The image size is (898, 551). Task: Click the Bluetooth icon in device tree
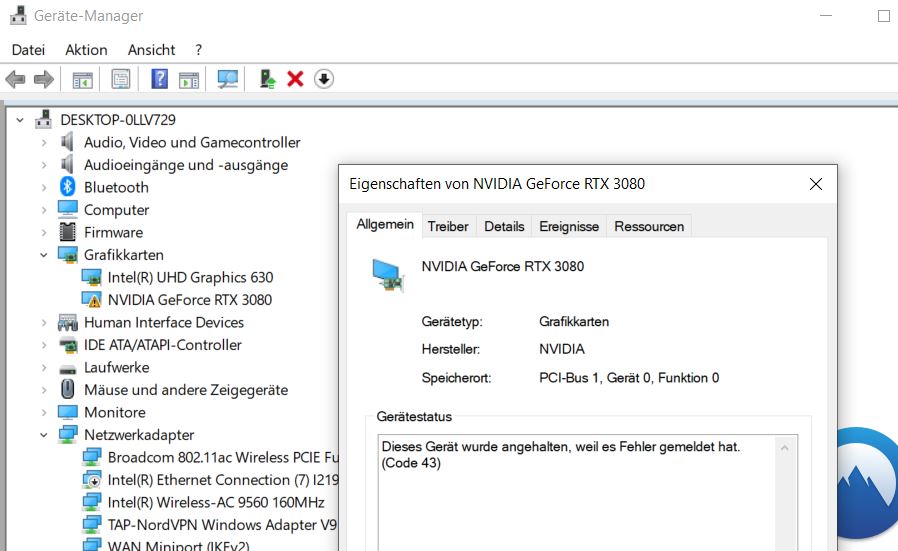tap(68, 187)
